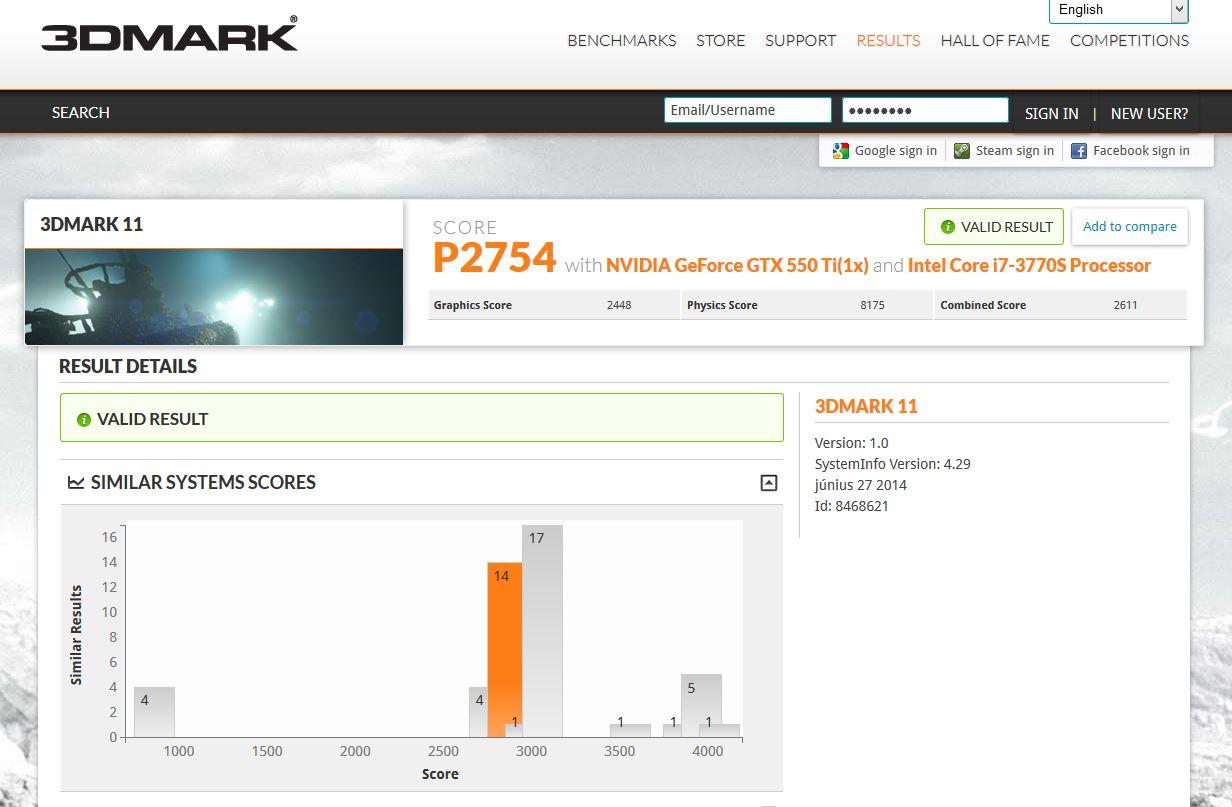
Task: Click the Google sign in icon
Action: click(841, 151)
